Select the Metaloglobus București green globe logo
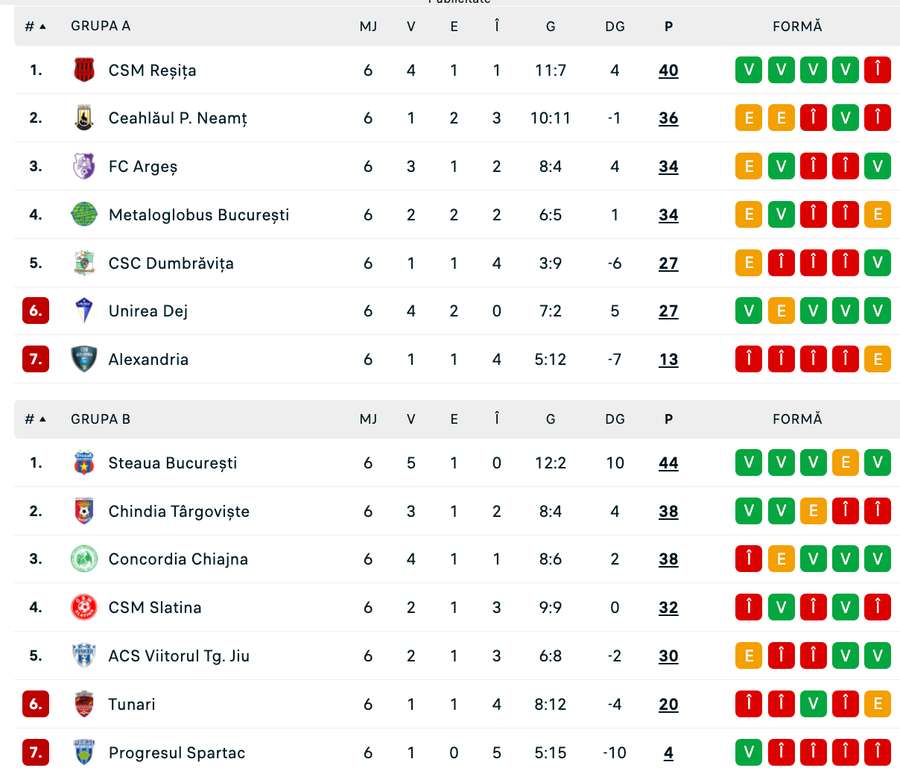Viewport: 900px width, 776px height. point(84,215)
